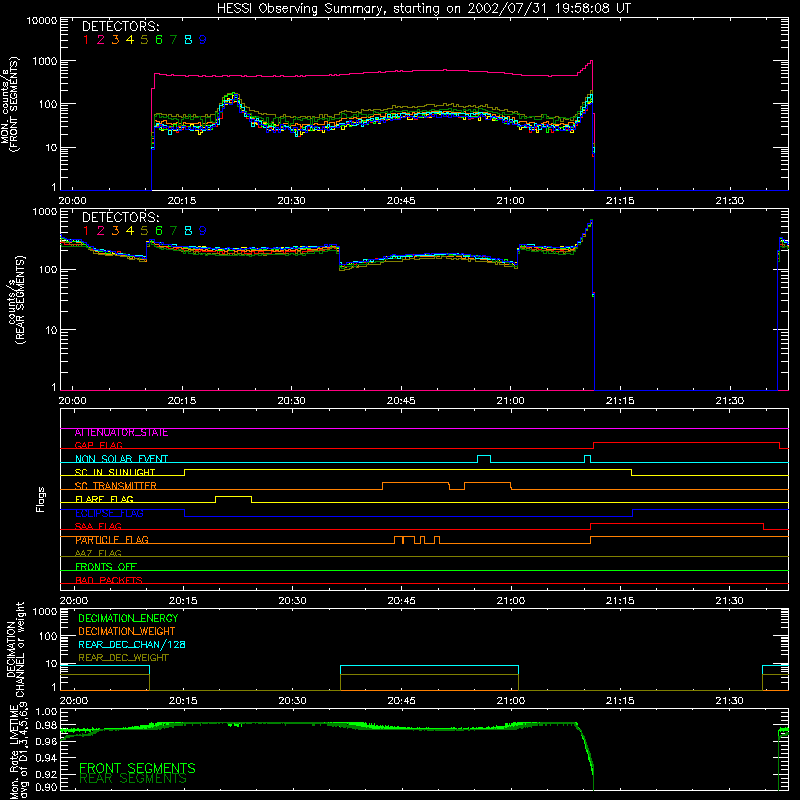Click the DECIMATION_WEIGHT legend entry
The image size is (800, 800).
127,631
